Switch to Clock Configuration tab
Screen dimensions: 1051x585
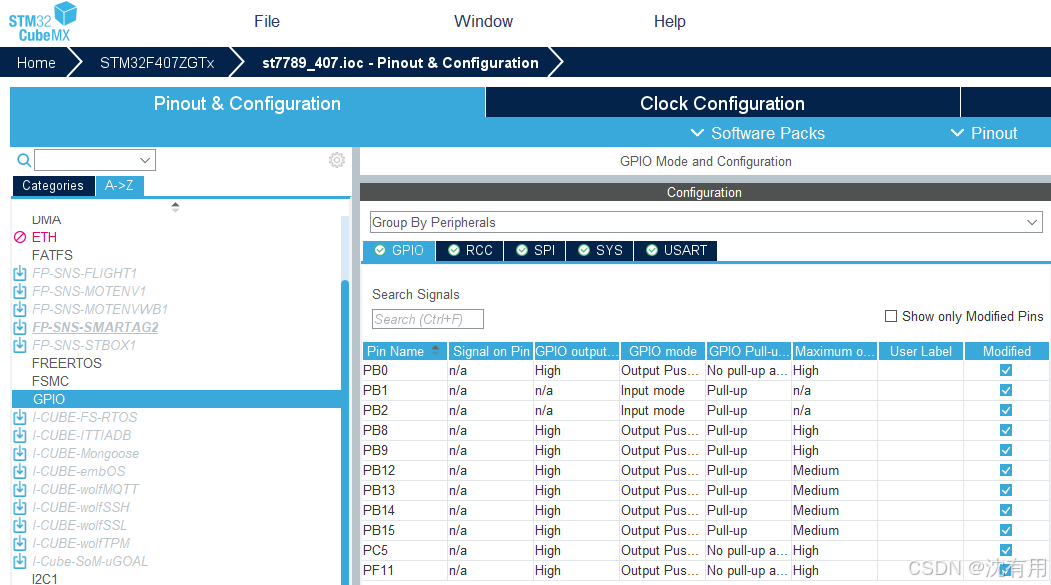(x=723, y=103)
